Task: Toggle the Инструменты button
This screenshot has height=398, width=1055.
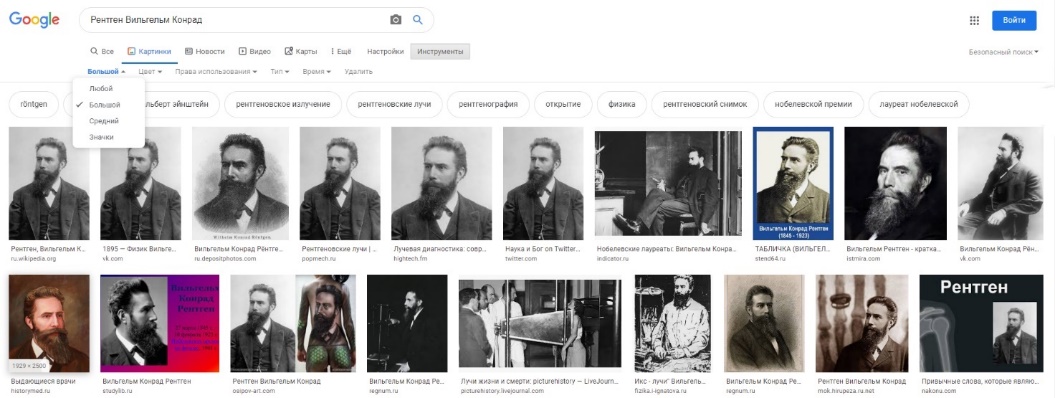Action: [440, 52]
